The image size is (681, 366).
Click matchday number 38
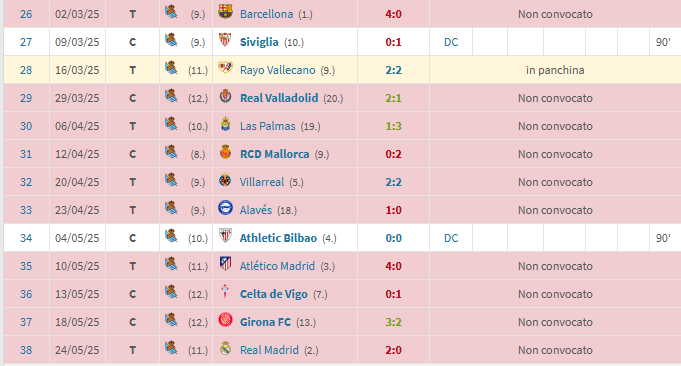click(x=26, y=350)
